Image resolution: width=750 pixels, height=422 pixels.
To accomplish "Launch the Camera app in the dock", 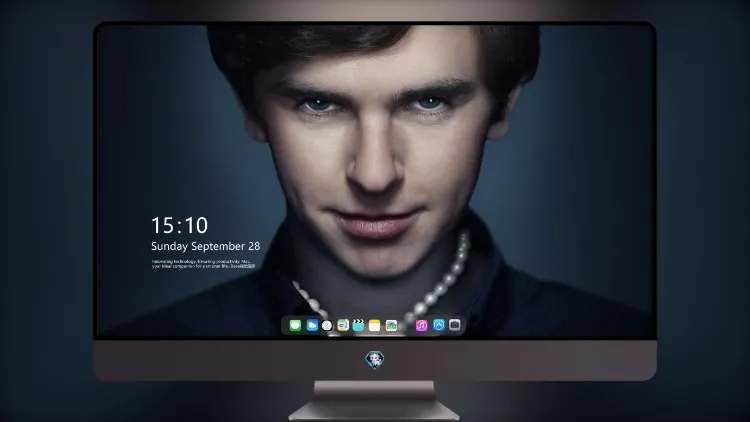I will (455, 325).
